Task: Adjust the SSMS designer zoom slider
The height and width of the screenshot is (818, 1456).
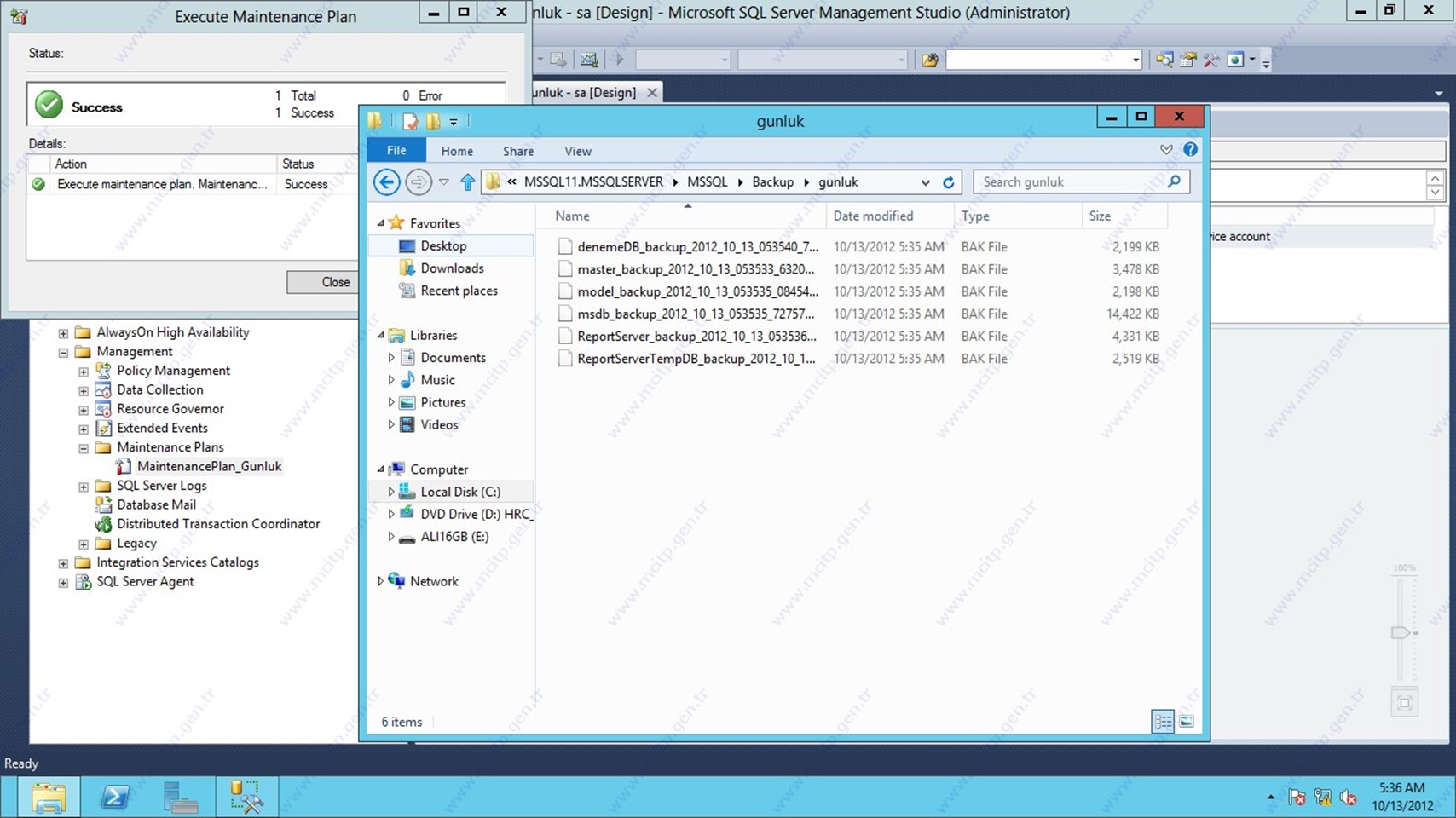Action: point(1401,632)
